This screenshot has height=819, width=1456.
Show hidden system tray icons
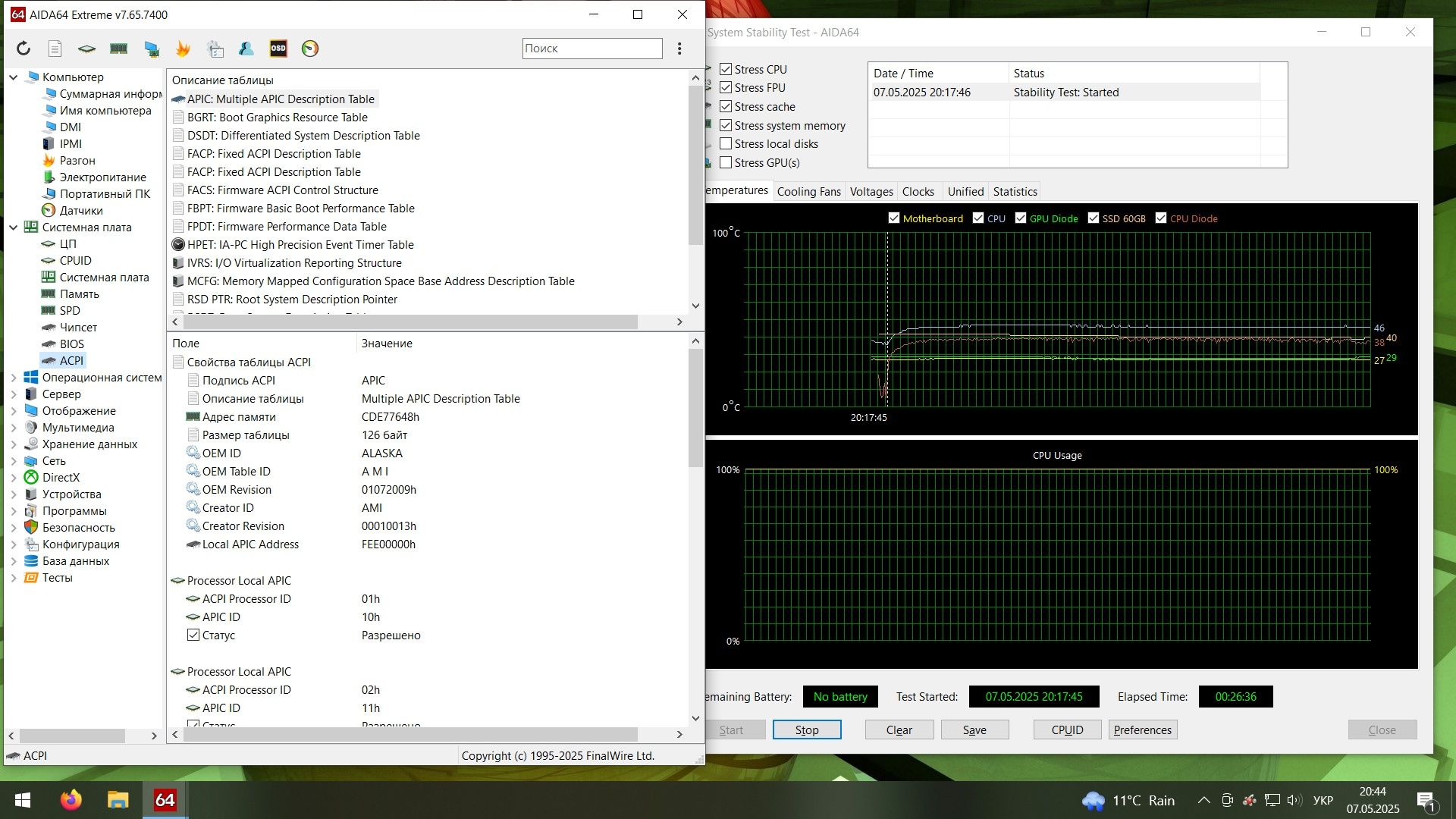pos(1203,800)
